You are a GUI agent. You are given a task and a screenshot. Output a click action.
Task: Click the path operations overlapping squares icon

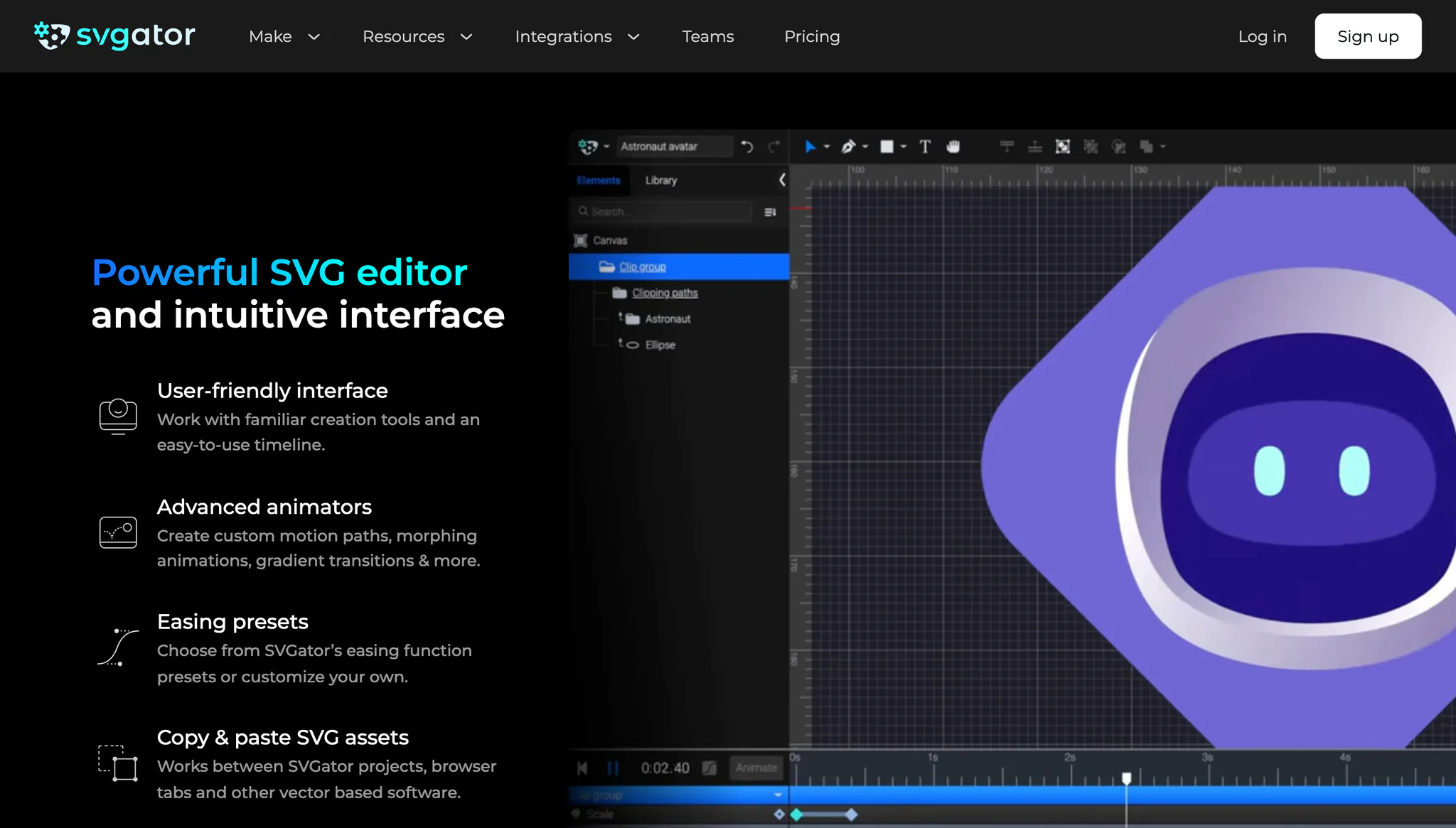(x=1146, y=146)
